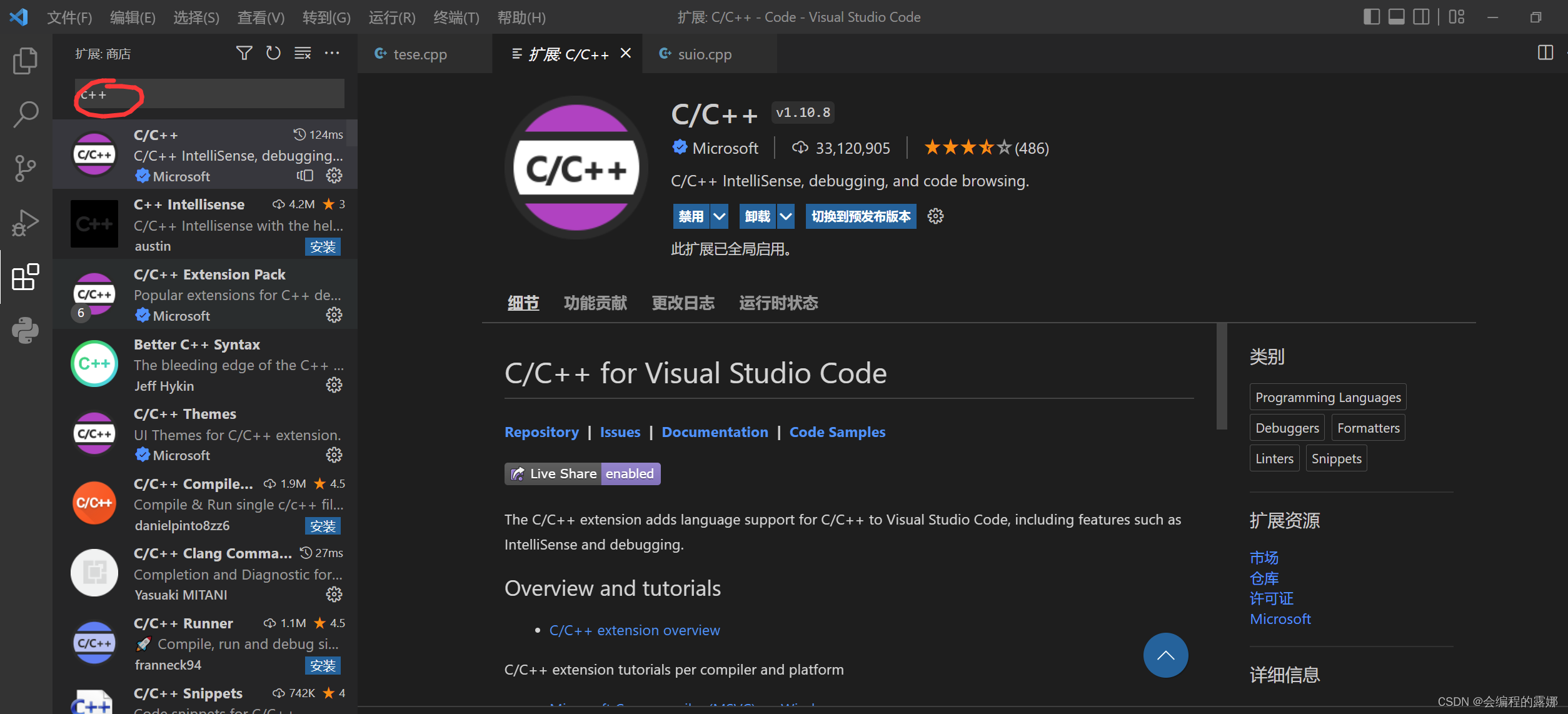The width and height of the screenshot is (1568, 714).
Task: Install C/C++ Compile Run by danielpinto8zz6
Action: click(x=323, y=526)
